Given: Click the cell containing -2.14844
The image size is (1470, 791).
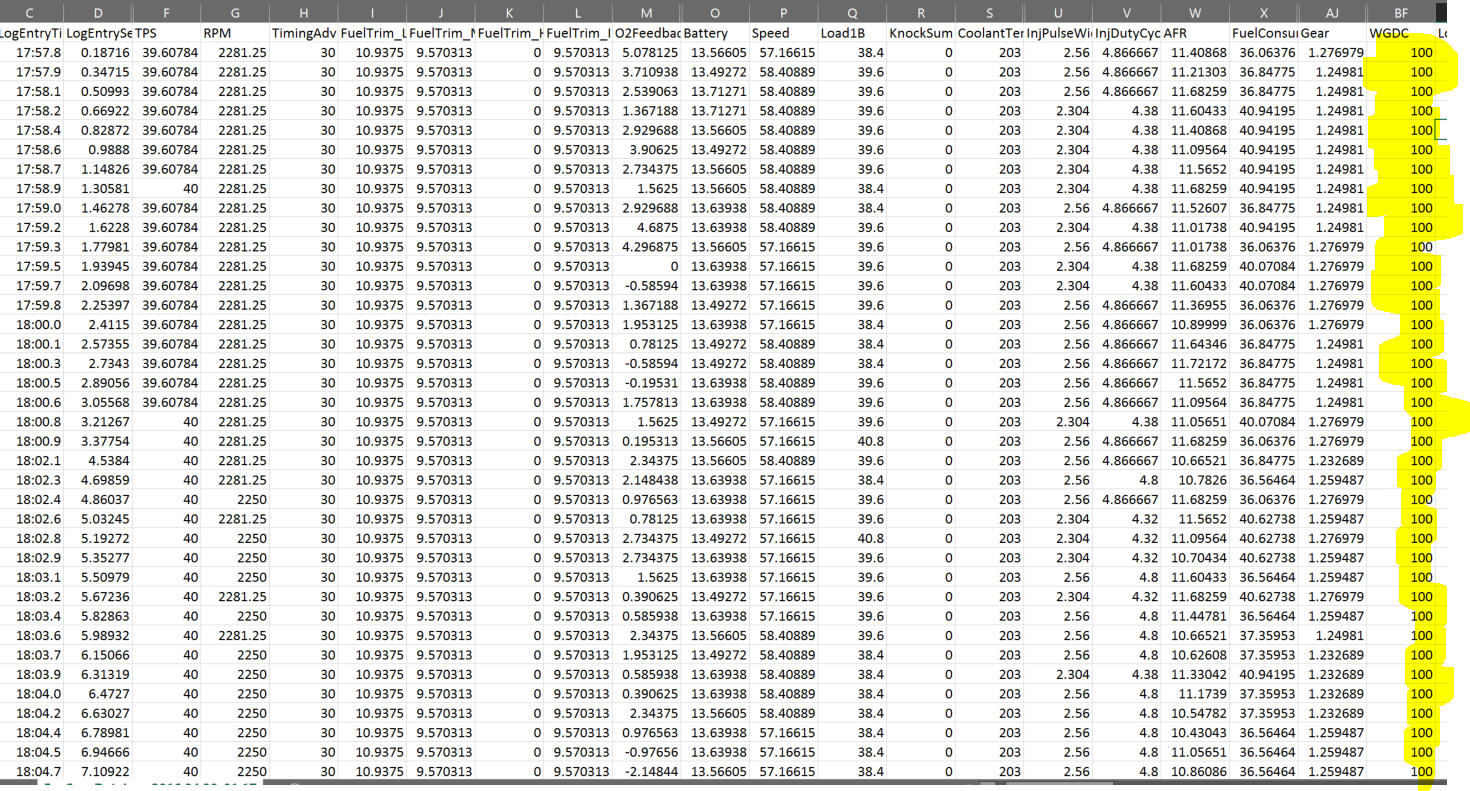Looking at the screenshot, I should (x=645, y=772).
